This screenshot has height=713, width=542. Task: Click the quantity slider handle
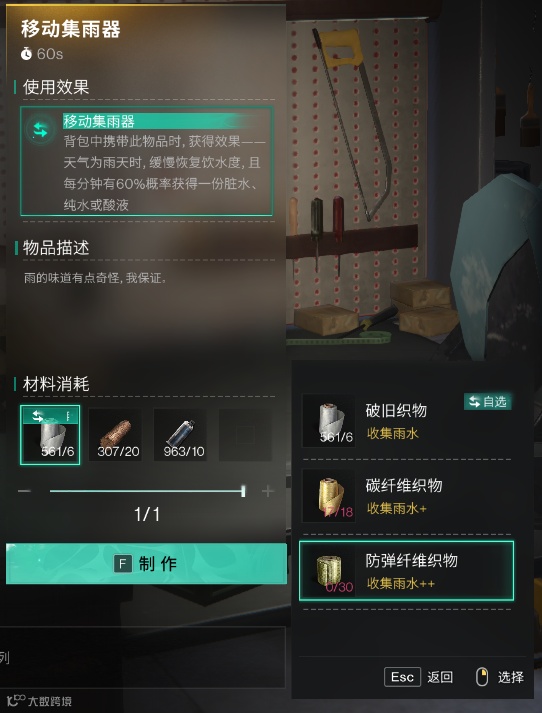click(x=243, y=491)
